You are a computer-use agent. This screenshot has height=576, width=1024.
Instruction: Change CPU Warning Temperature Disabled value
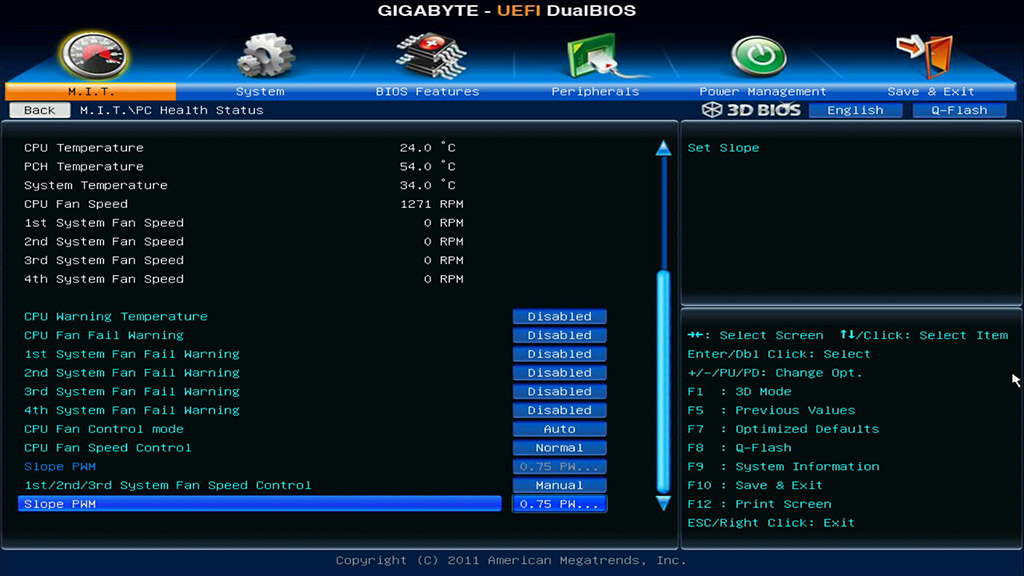(x=560, y=316)
